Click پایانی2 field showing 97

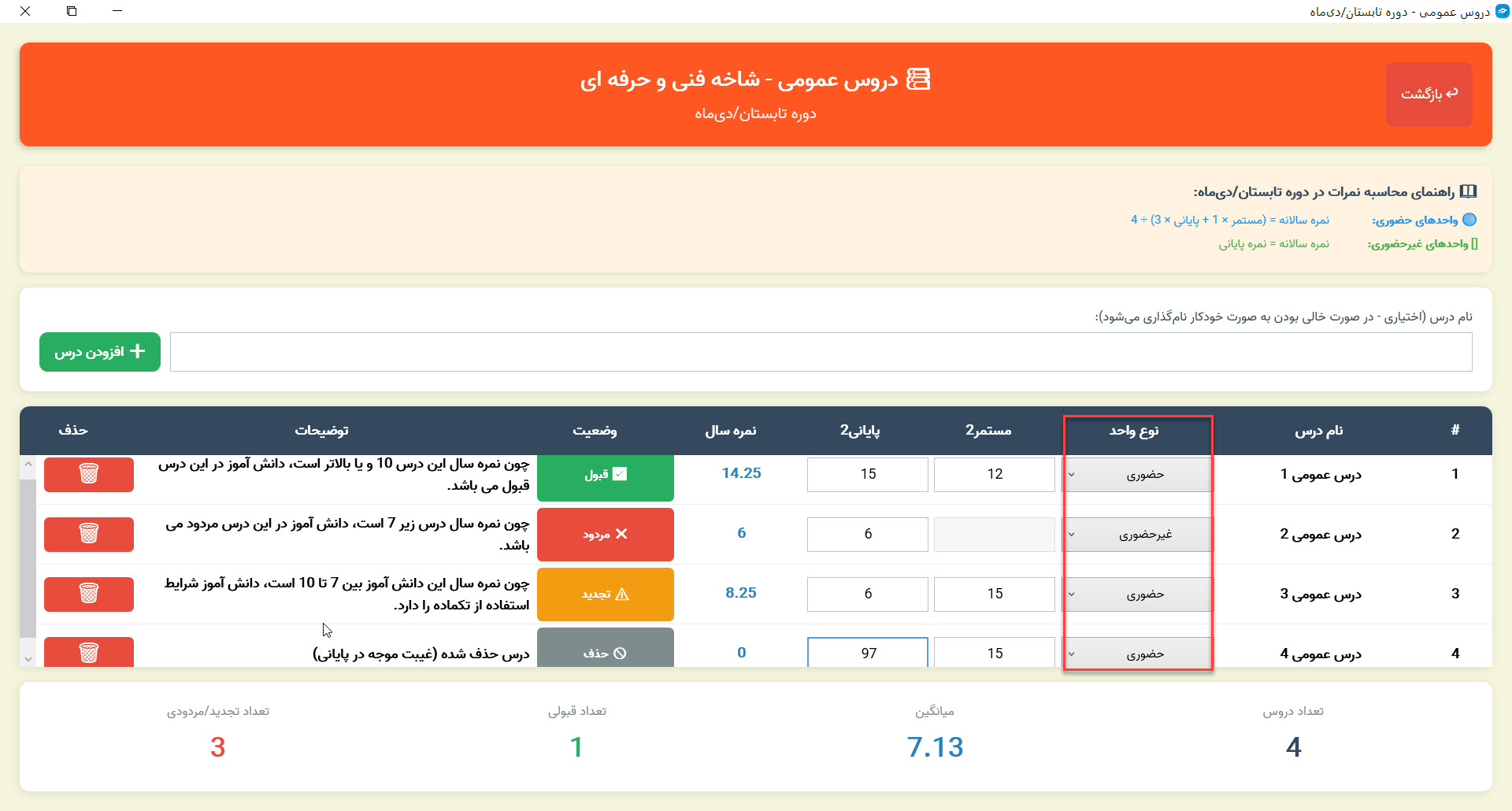pos(868,653)
